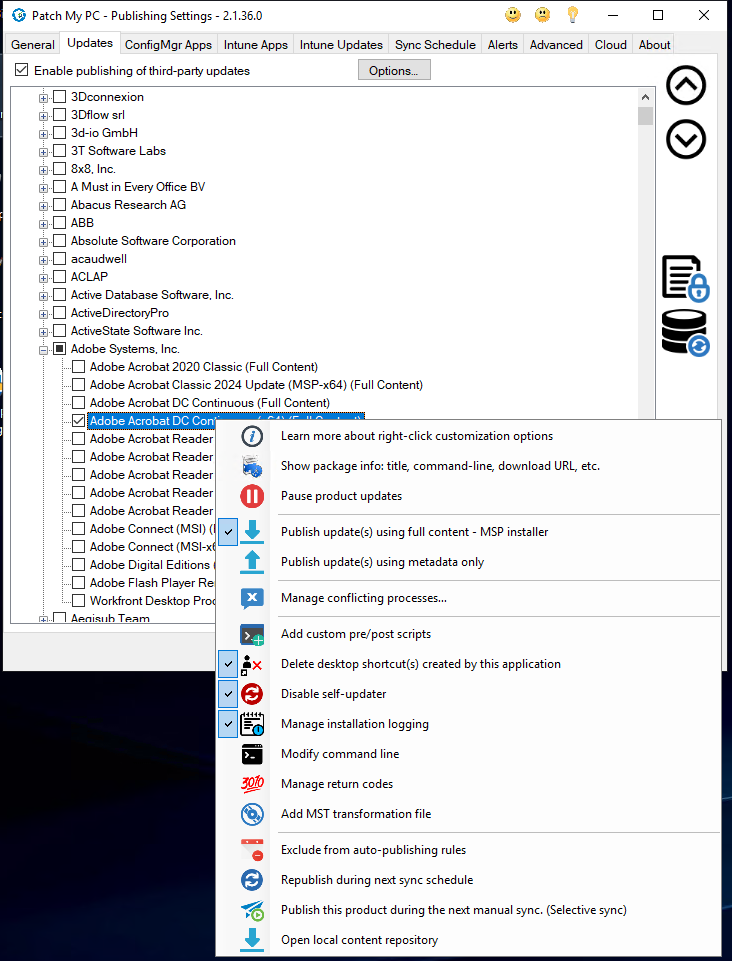Collapse the Adobe Systems, Inc. tree node
The width and height of the screenshot is (732, 961).
(44, 349)
